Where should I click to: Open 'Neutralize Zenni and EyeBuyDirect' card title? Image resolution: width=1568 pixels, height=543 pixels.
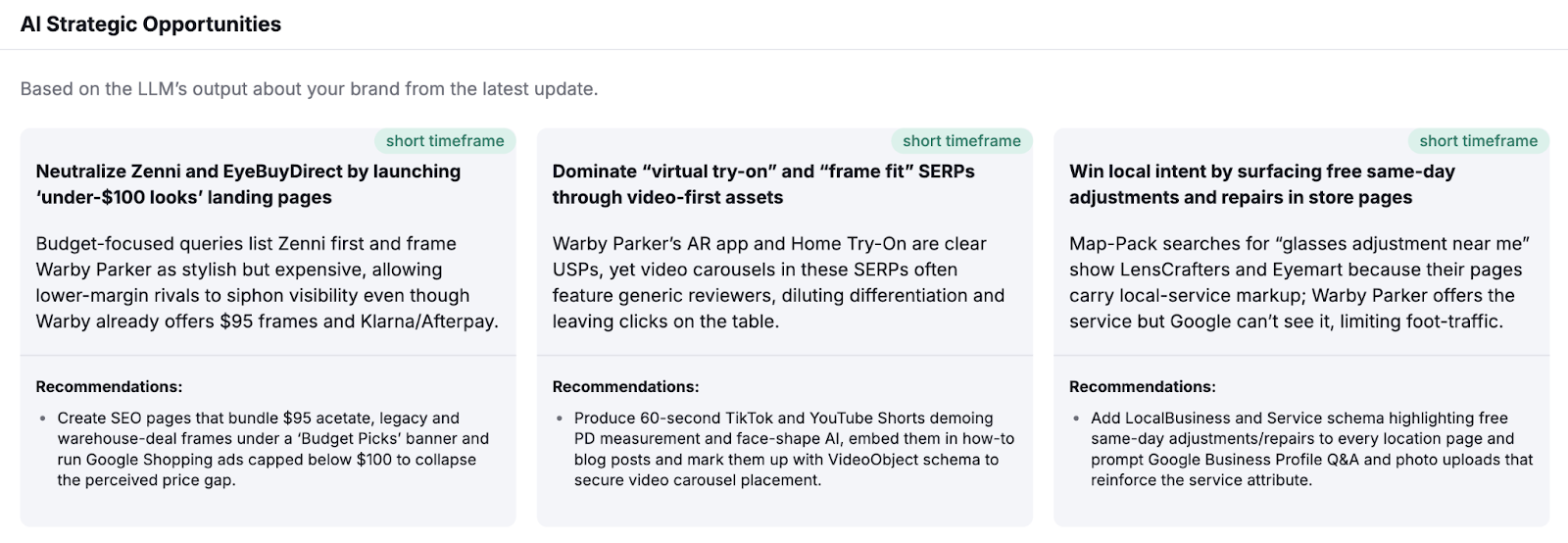click(x=248, y=184)
